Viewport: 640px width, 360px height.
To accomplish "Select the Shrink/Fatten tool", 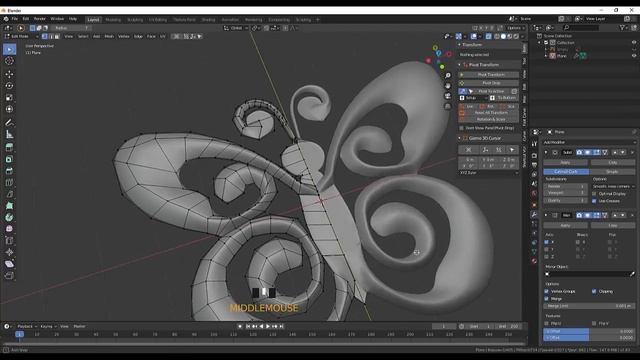I will click(9, 252).
